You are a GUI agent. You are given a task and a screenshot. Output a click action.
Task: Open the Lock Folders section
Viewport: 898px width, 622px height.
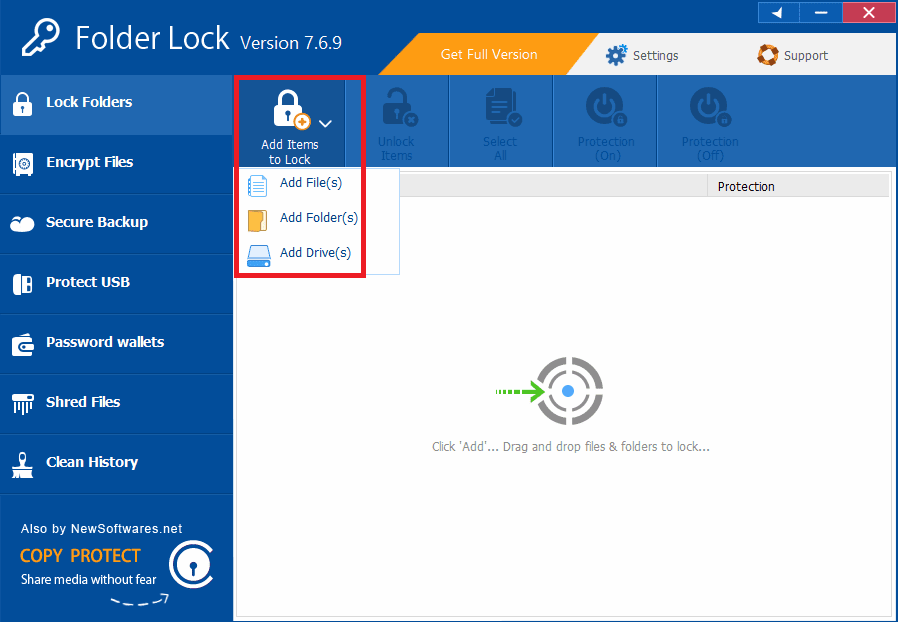(116, 104)
